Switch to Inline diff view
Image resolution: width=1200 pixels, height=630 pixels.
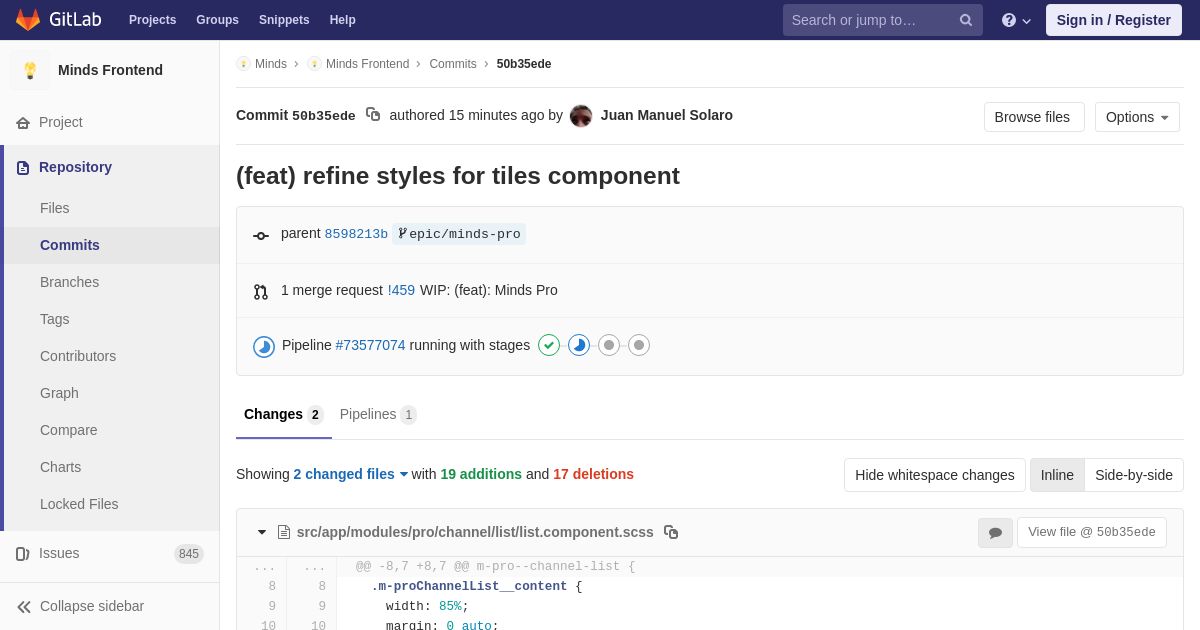pyautogui.click(x=1057, y=475)
